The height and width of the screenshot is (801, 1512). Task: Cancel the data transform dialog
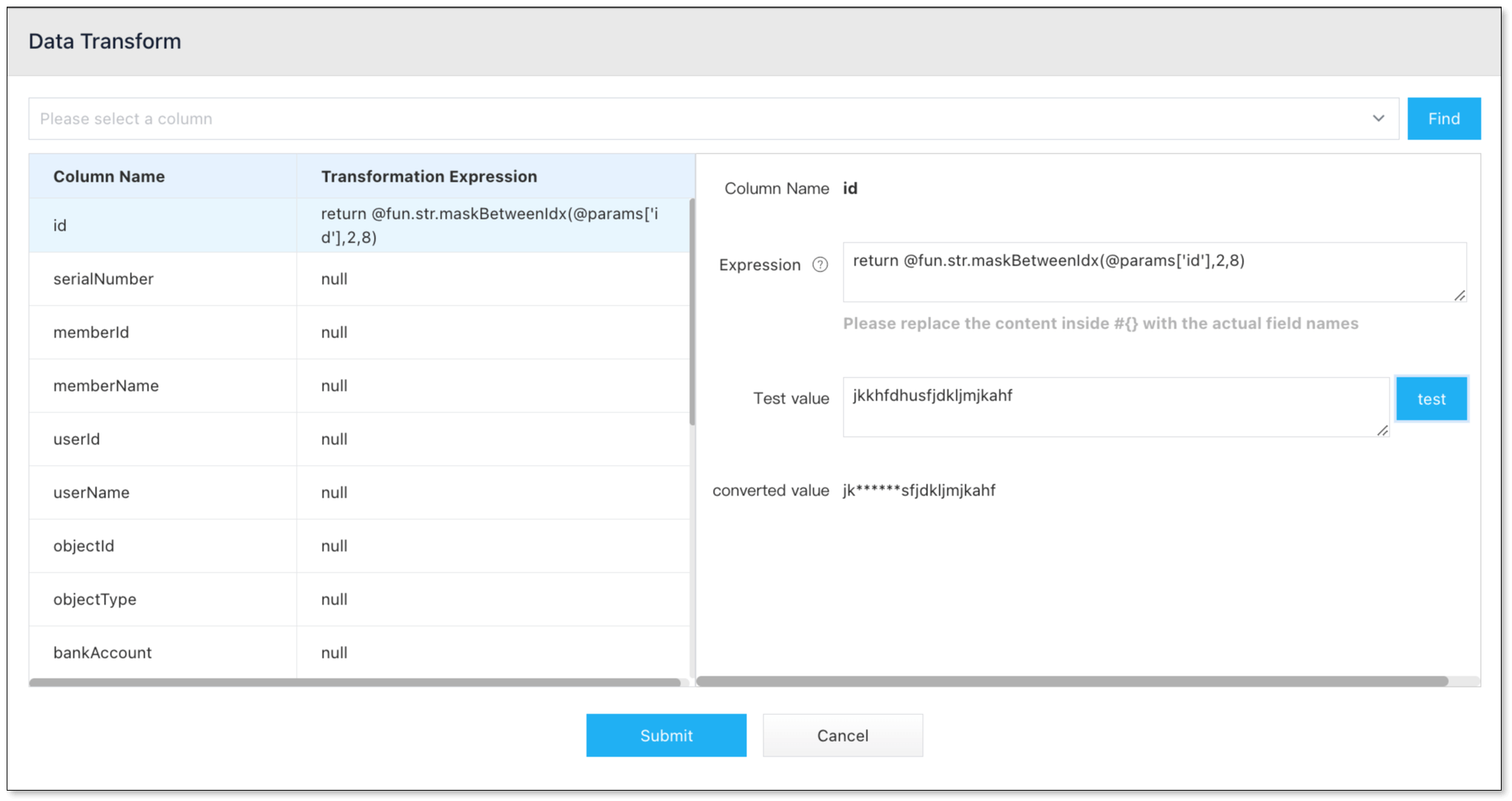pos(842,735)
